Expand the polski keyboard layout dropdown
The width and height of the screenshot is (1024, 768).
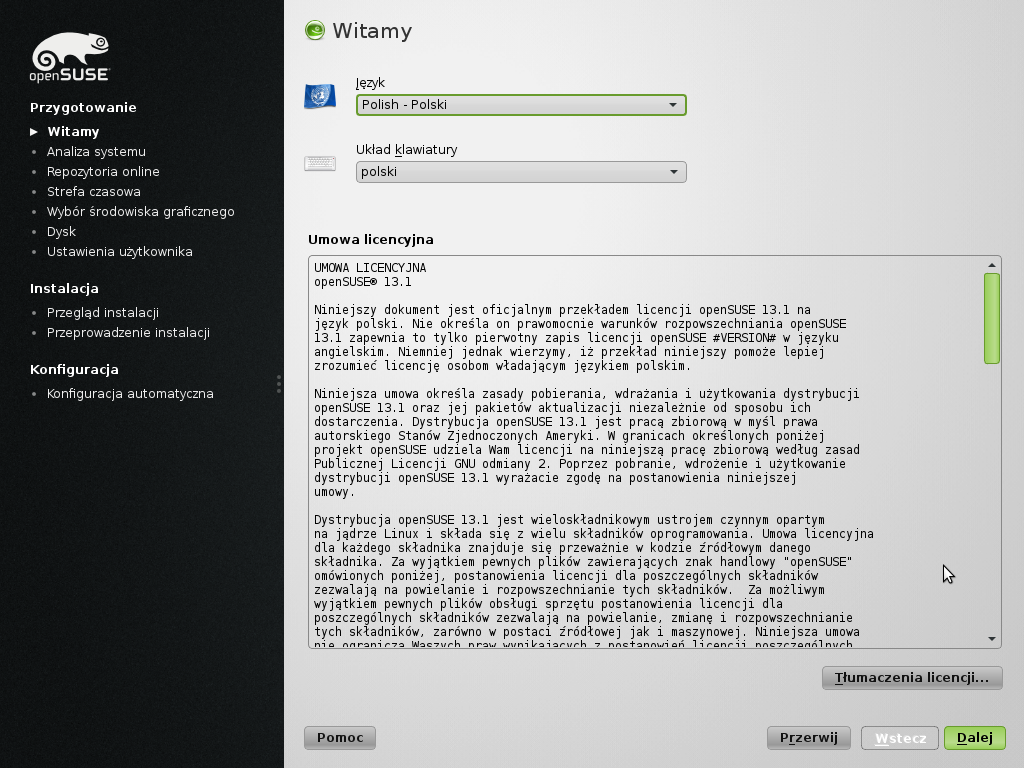pyautogui.click(x=521, y=172)
